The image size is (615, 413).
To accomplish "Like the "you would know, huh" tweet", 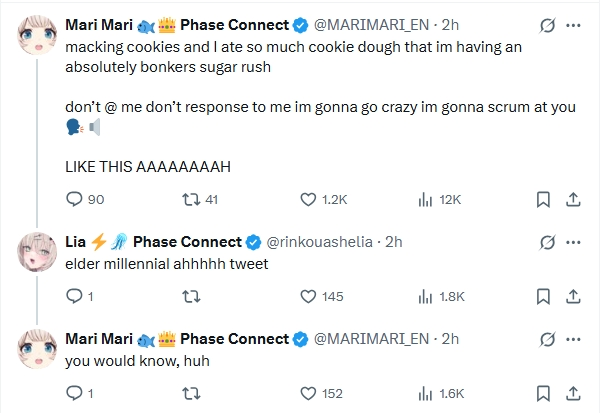I will (x=308, y=393).
